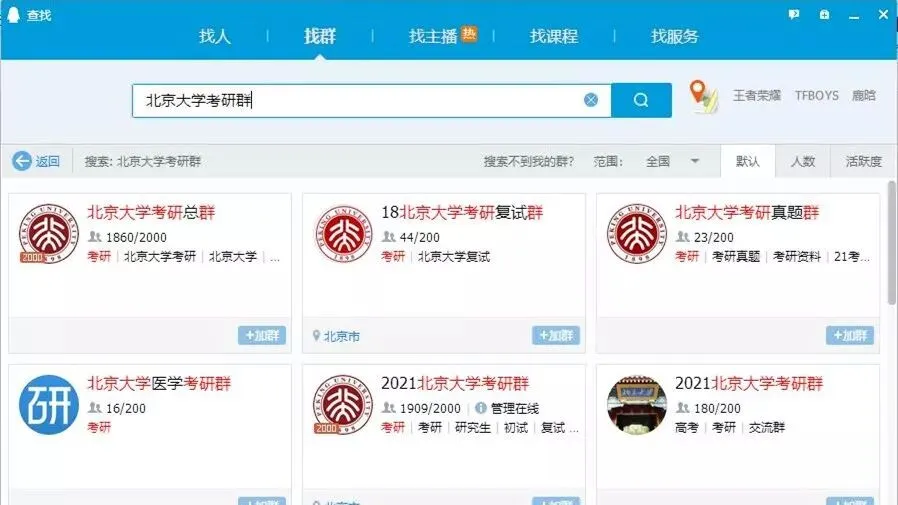Click the QQ penguin icon in title bar
The height and width of the screenshot is (505, 898).
[13, 15]
